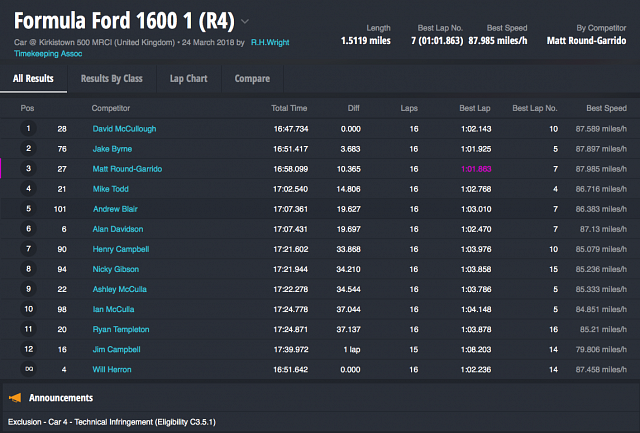Open David McCullough's competitor link
The width and height of the screenshot is (640, 433).
124,129
